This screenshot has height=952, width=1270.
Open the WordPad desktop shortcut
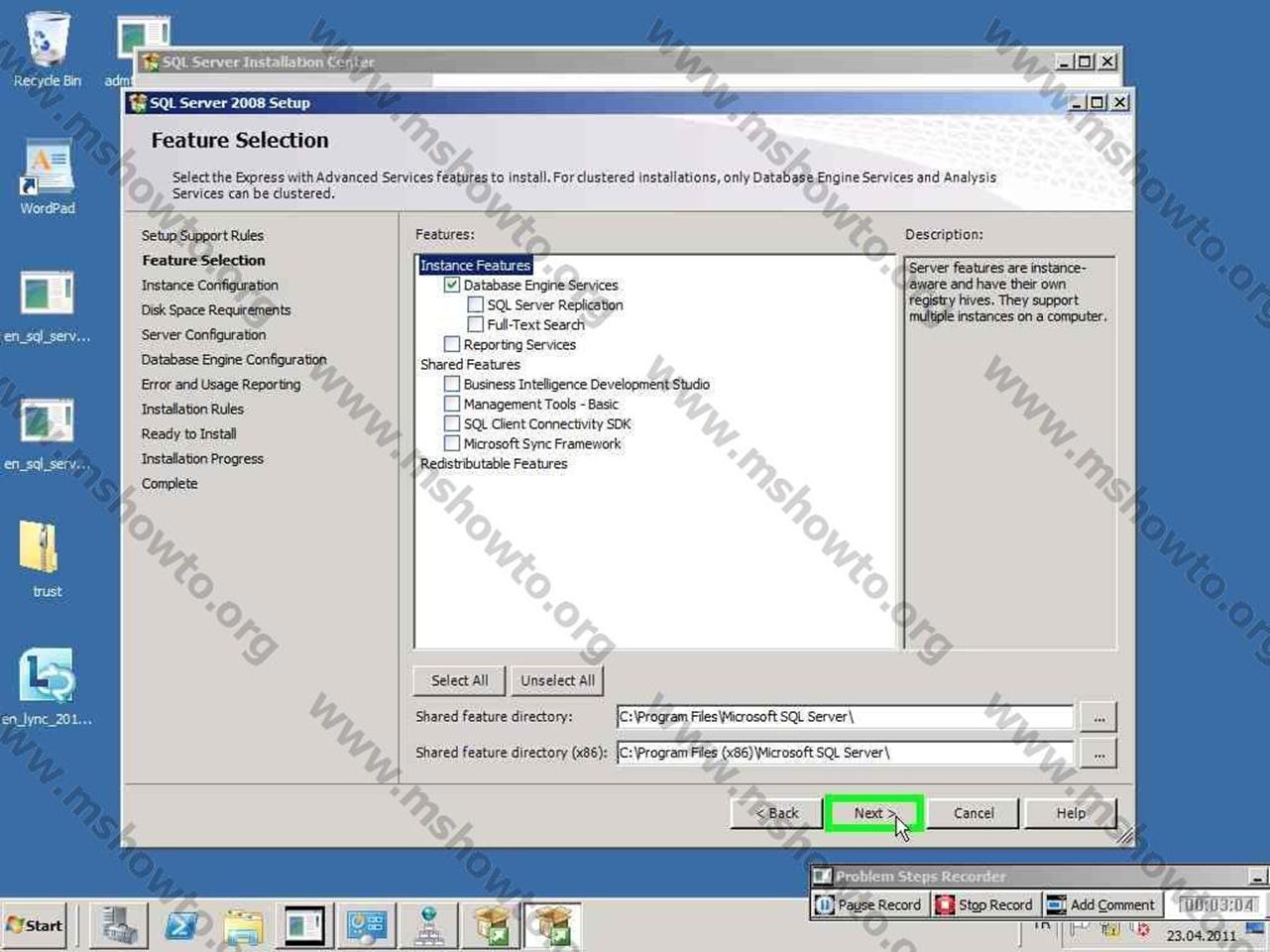click(x=47, y=176)
